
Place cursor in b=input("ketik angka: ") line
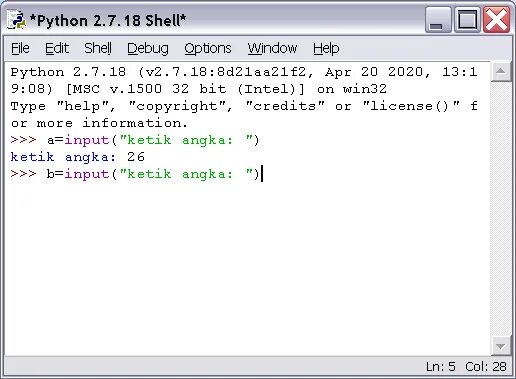(x=135, y=174)
